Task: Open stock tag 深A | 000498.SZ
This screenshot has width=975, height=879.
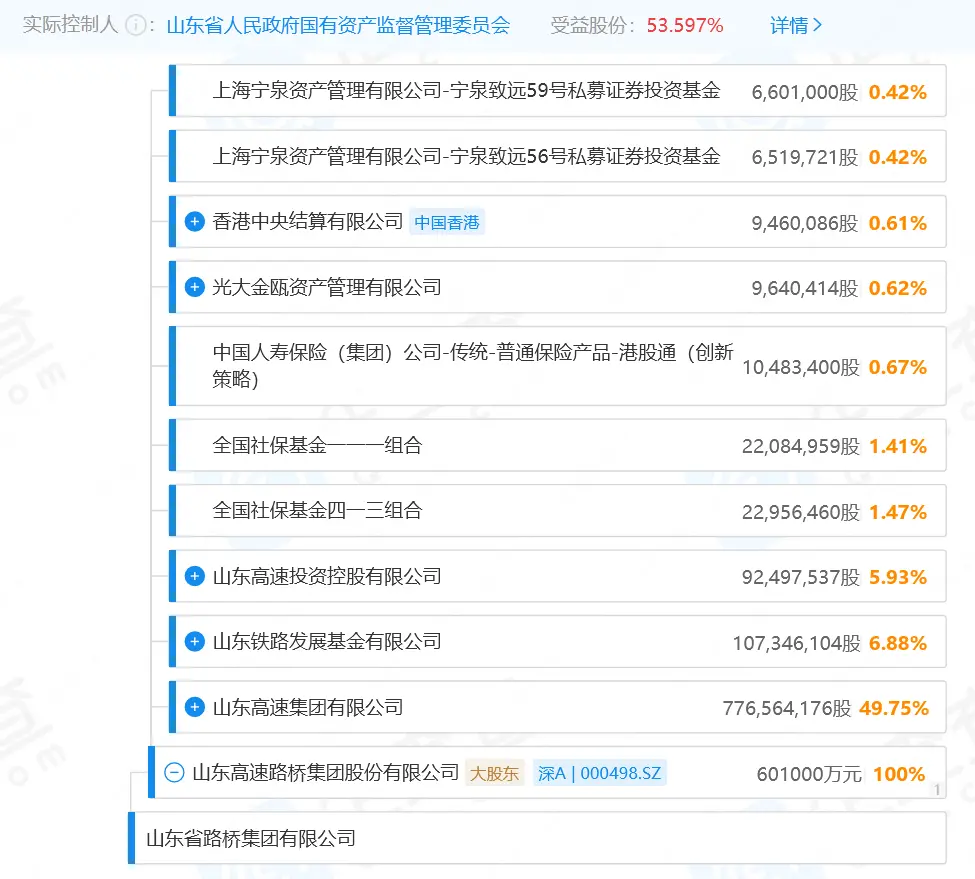Action: pos(599,773)
